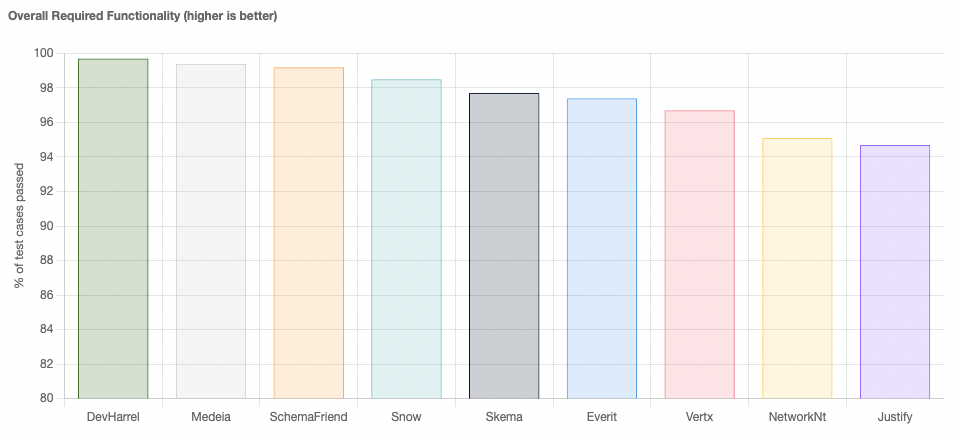Click the Snow axis label
955x436 pixels.
[x=406, y=417]
